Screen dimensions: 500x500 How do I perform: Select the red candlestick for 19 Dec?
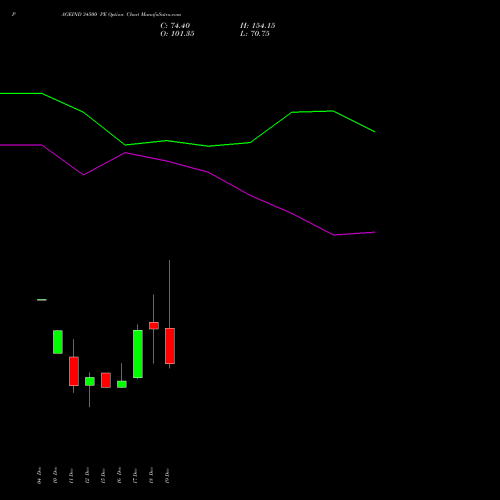click(170, 346)
